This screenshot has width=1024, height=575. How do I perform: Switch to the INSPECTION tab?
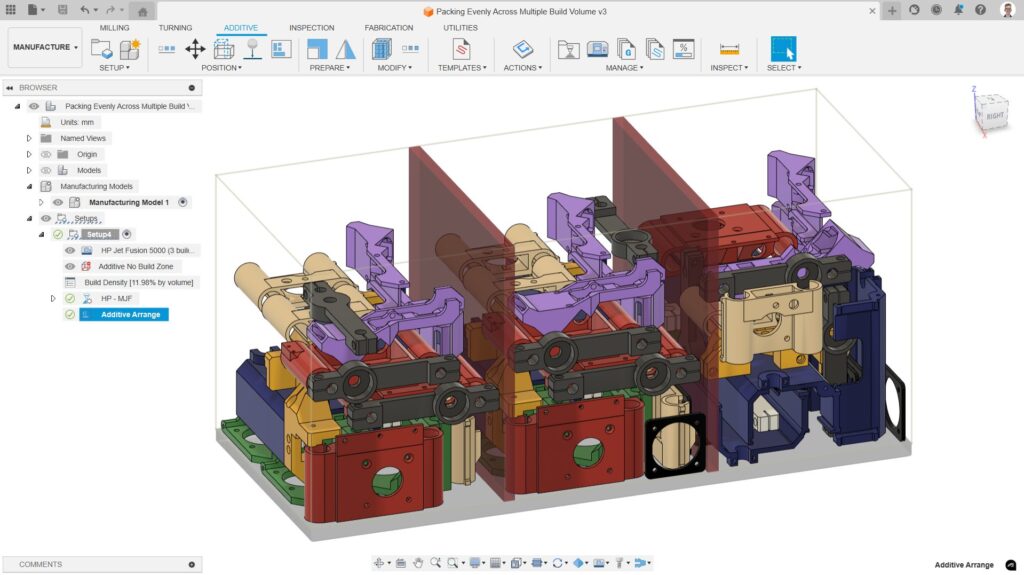click(312, 27)
